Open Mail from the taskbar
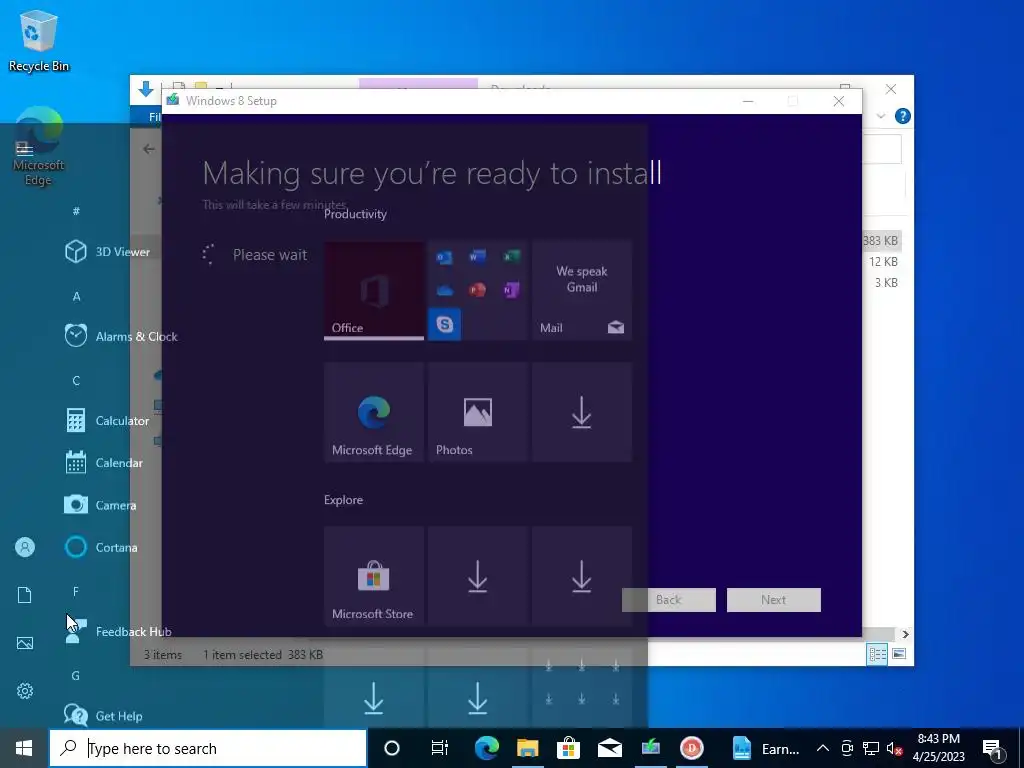 point(610,748)
